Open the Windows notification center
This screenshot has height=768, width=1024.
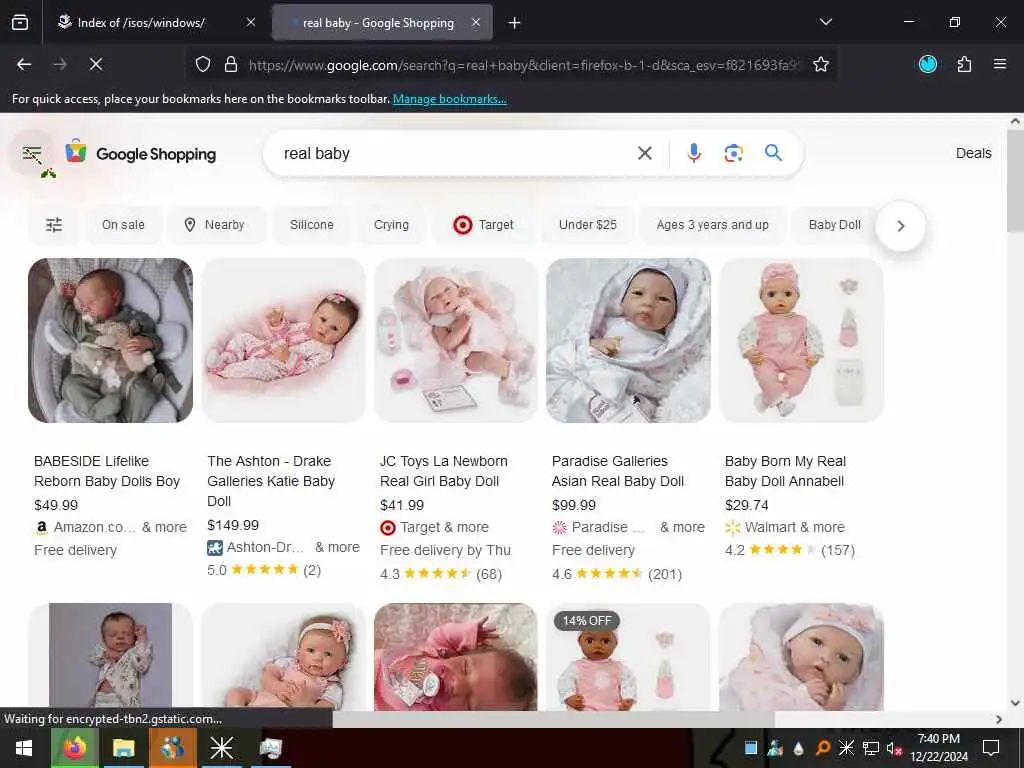point(991,748)
